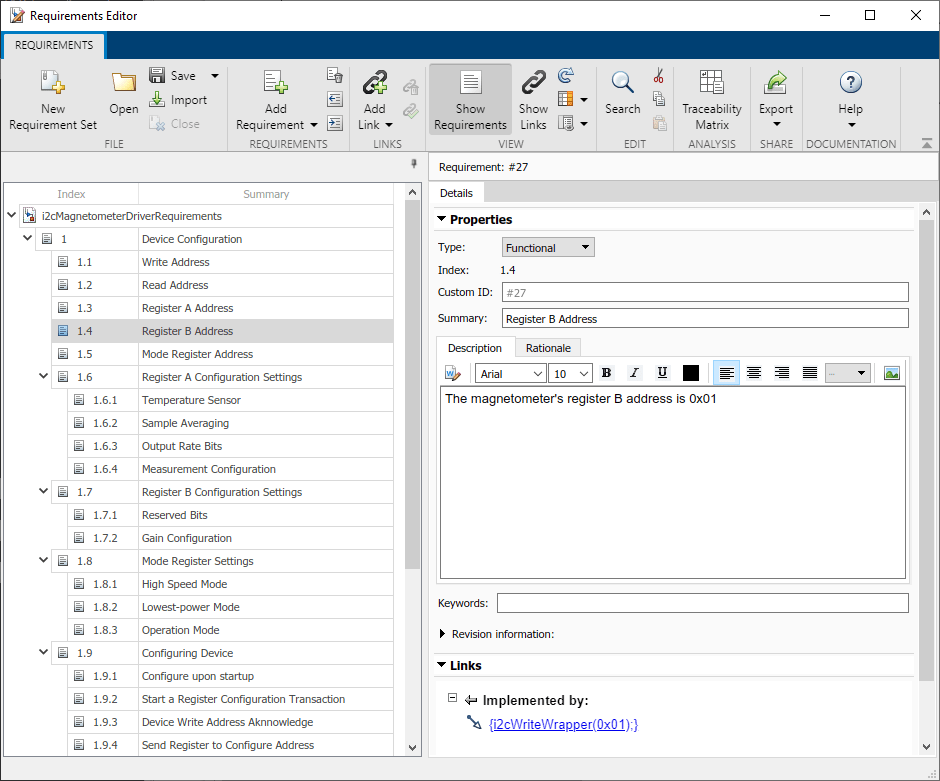Switch to the Rationale tab
The image size is (940, 781).
tap(547, 348)
